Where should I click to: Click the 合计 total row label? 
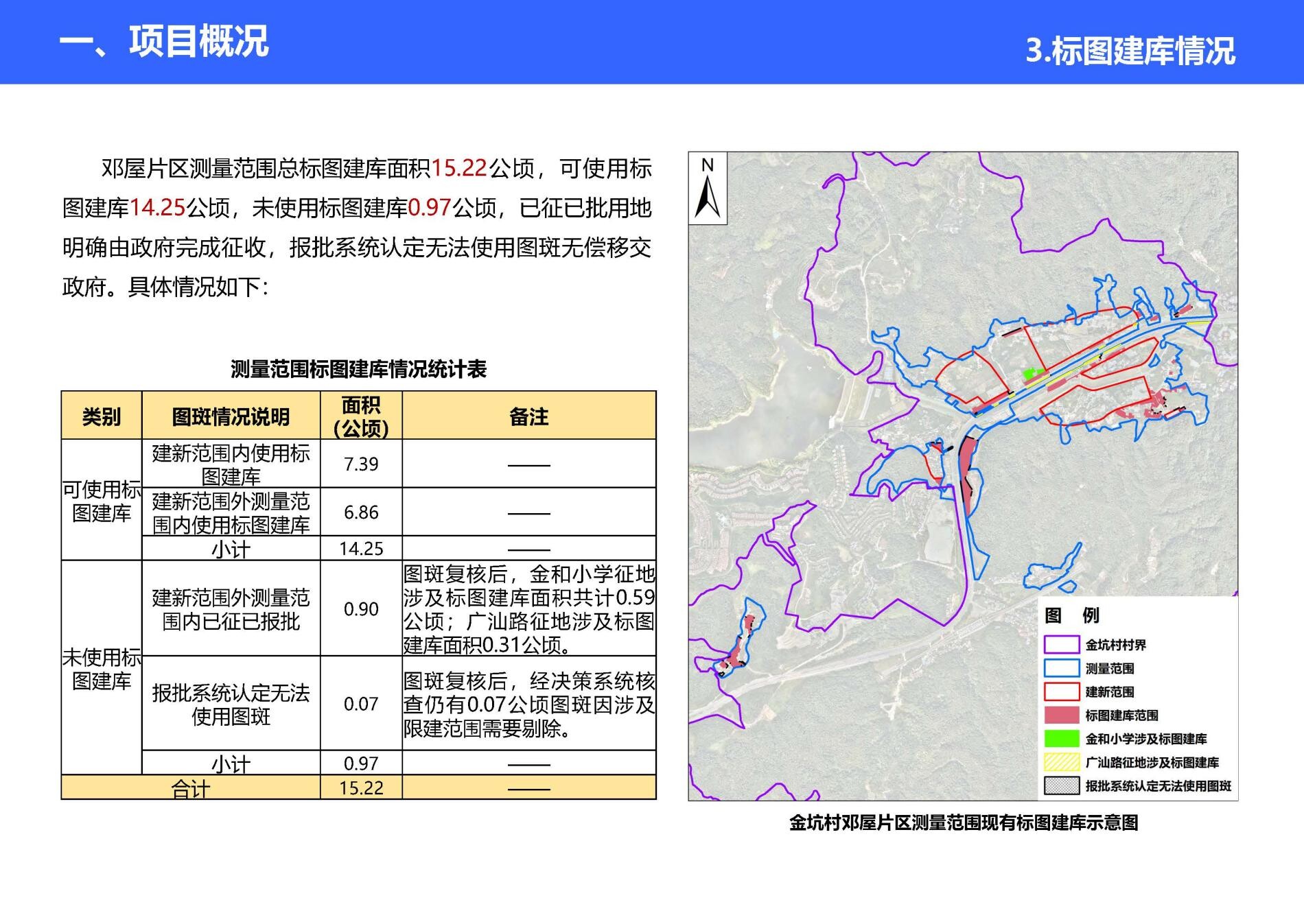click(190, 788)
